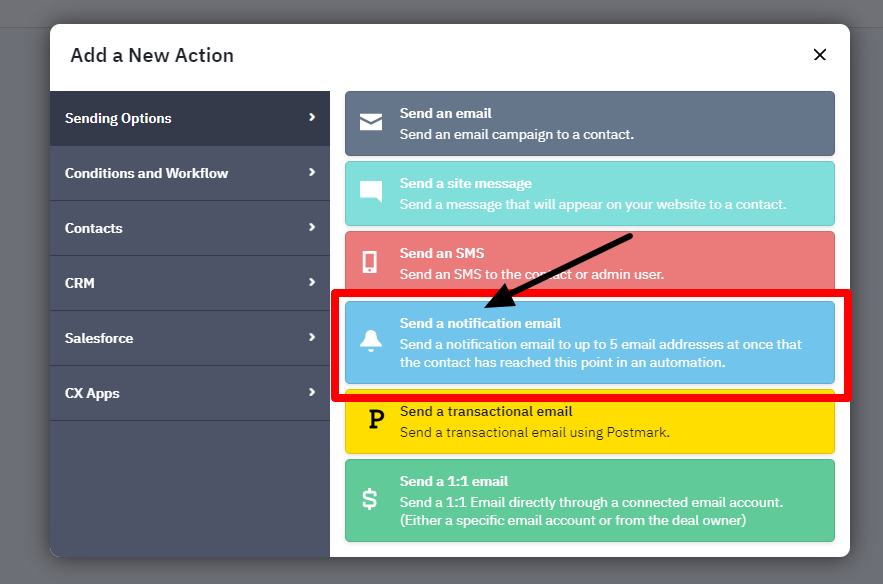Image resolution: width=883 pixels, height=584 pixels.
Task: Click the envelope icon for Send an email
Action: 371,123
